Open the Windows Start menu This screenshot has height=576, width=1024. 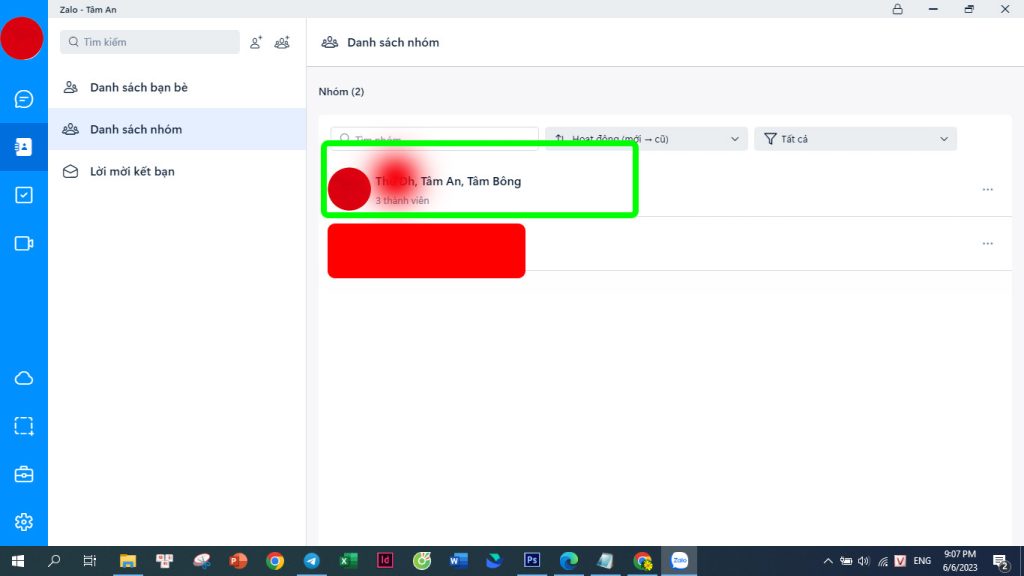coord(18,561)
